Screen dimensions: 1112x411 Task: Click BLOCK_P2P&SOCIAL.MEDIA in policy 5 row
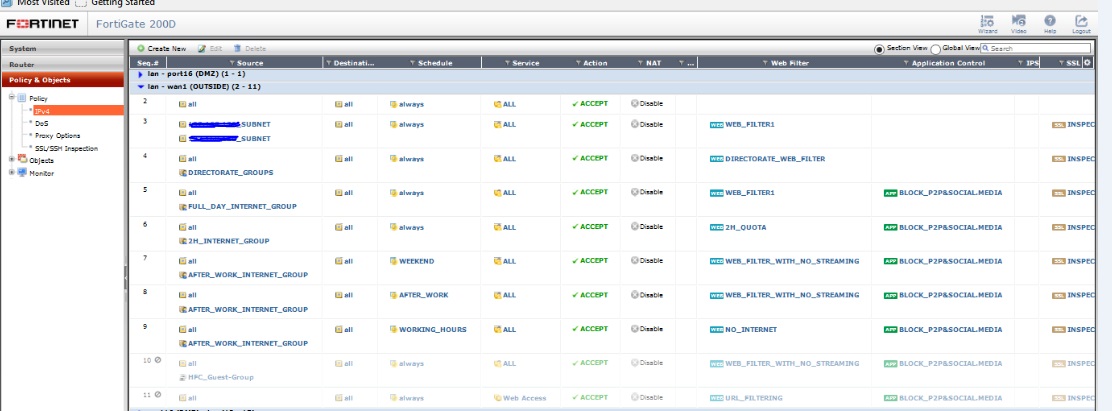[950, 193]
